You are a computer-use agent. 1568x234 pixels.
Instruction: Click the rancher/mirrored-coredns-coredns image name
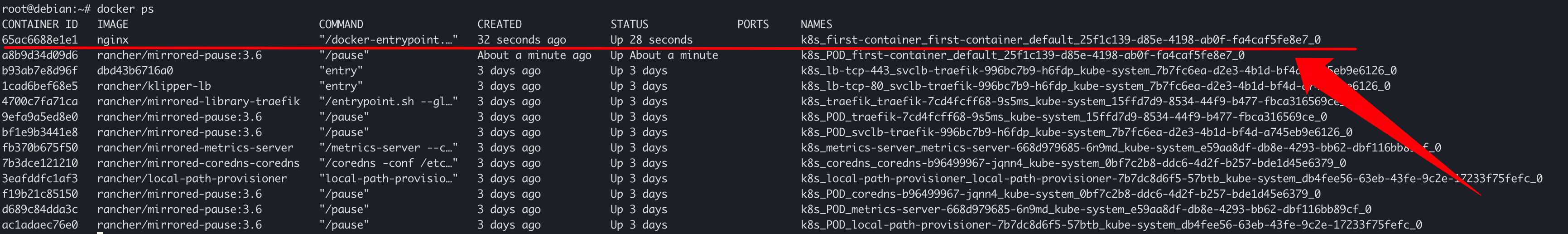click(198, 163)
